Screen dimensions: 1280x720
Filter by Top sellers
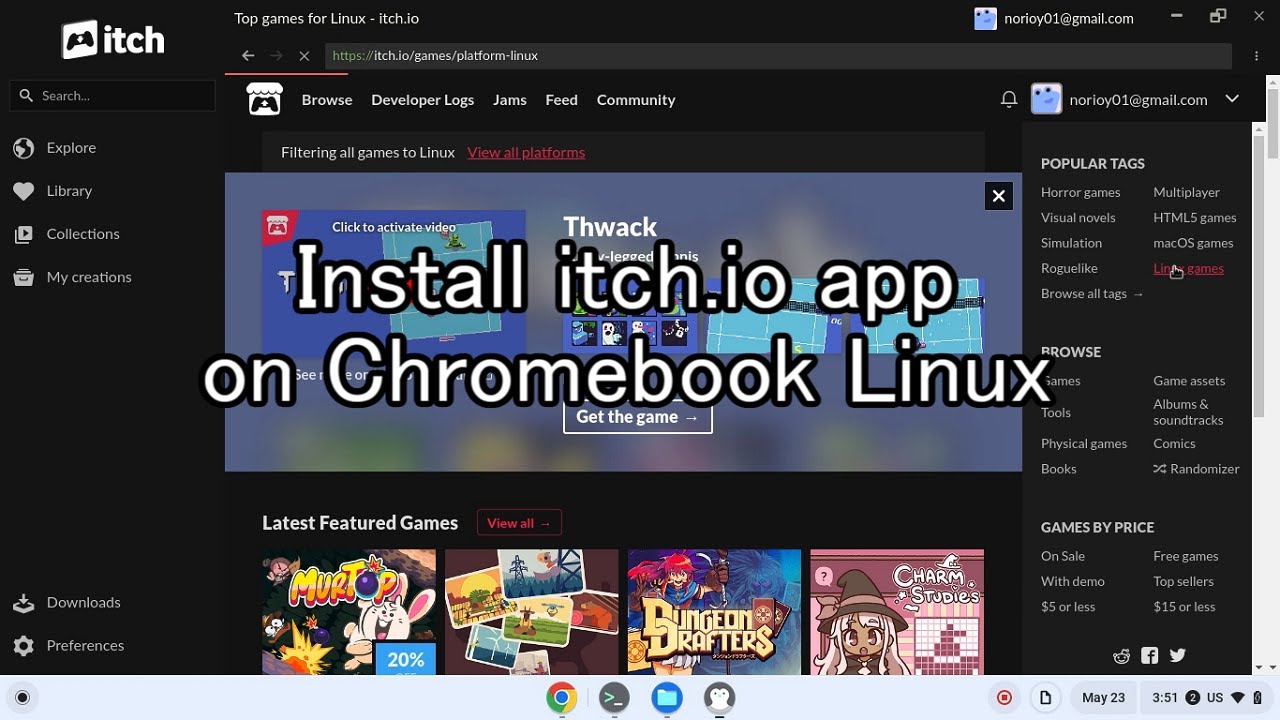pyautogui.click(x=1183, y=581)
